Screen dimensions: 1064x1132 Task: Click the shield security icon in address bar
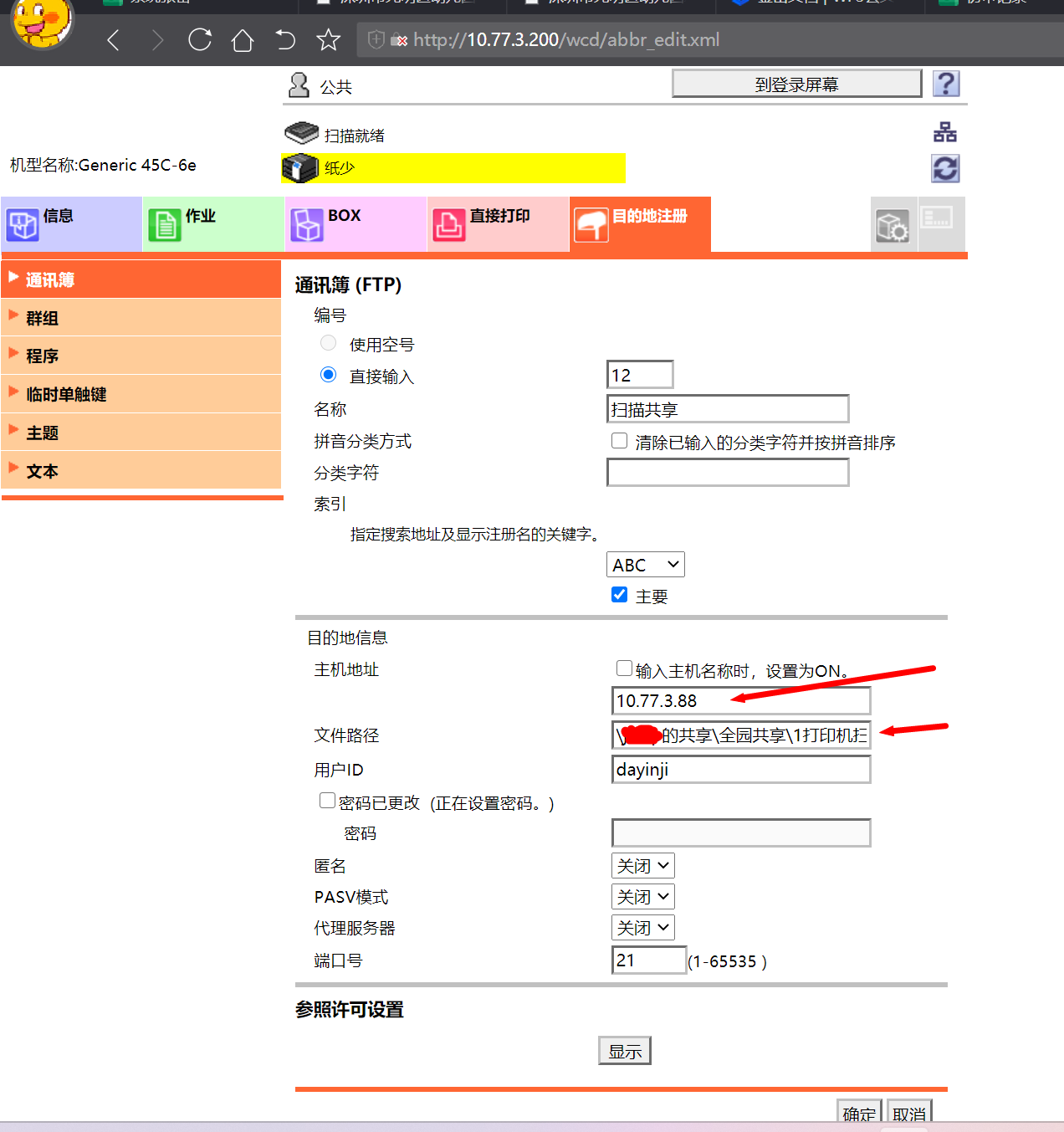coord(376,39)
